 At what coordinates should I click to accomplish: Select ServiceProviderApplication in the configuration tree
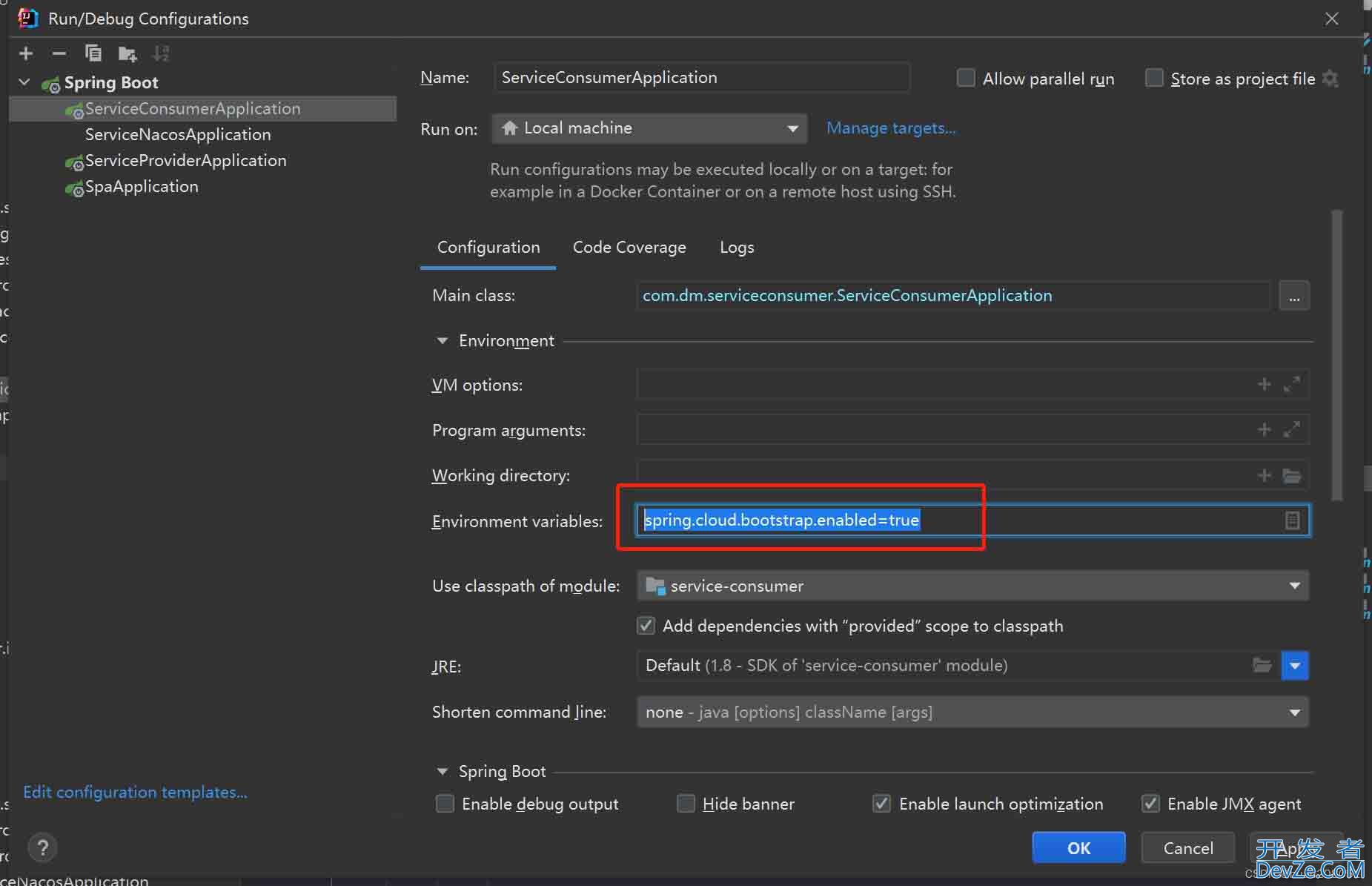coord(185,161)
